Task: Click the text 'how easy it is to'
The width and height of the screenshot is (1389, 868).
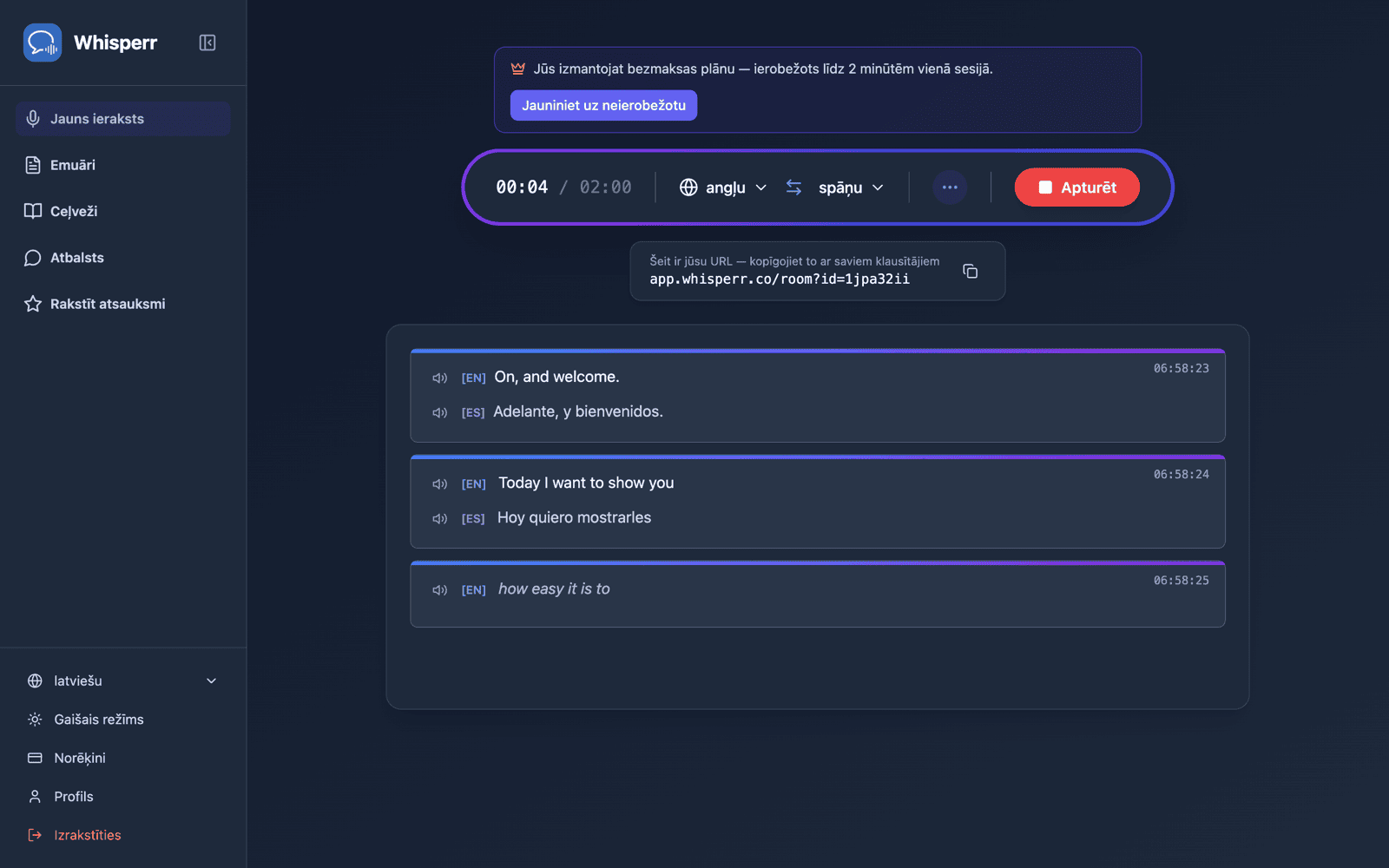Action: coord(554,589)
